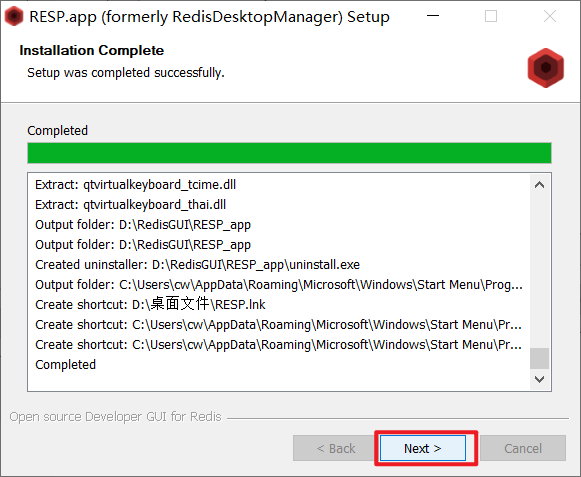Click the Cancel button
This screenshot has width=581, height=477.
(x=523, y=448)
